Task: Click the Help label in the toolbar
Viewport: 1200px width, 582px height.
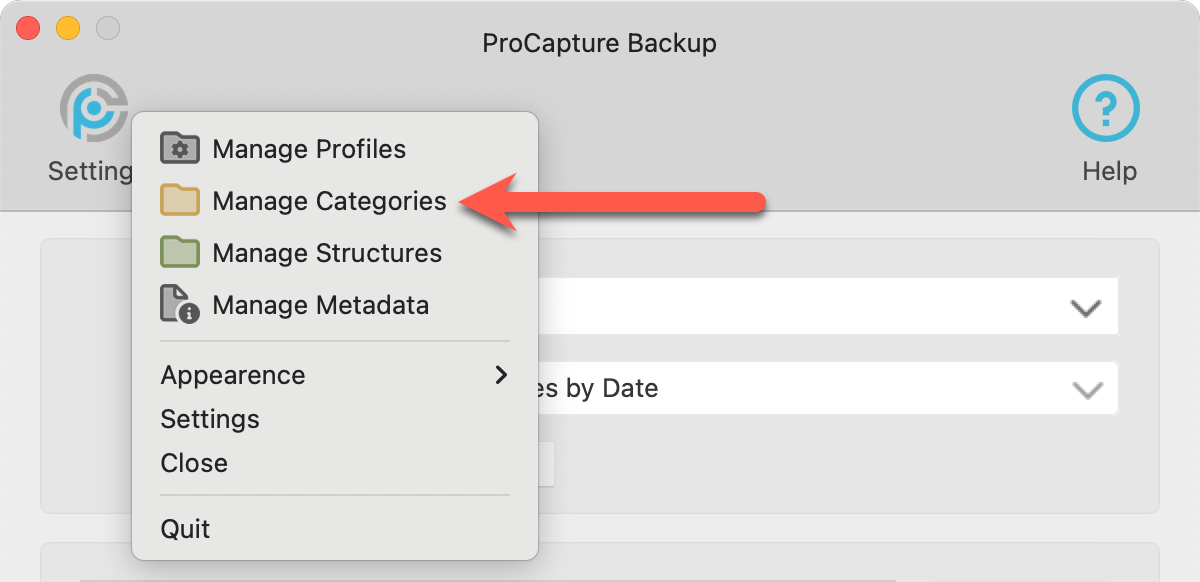Action: coord(1109,171)
